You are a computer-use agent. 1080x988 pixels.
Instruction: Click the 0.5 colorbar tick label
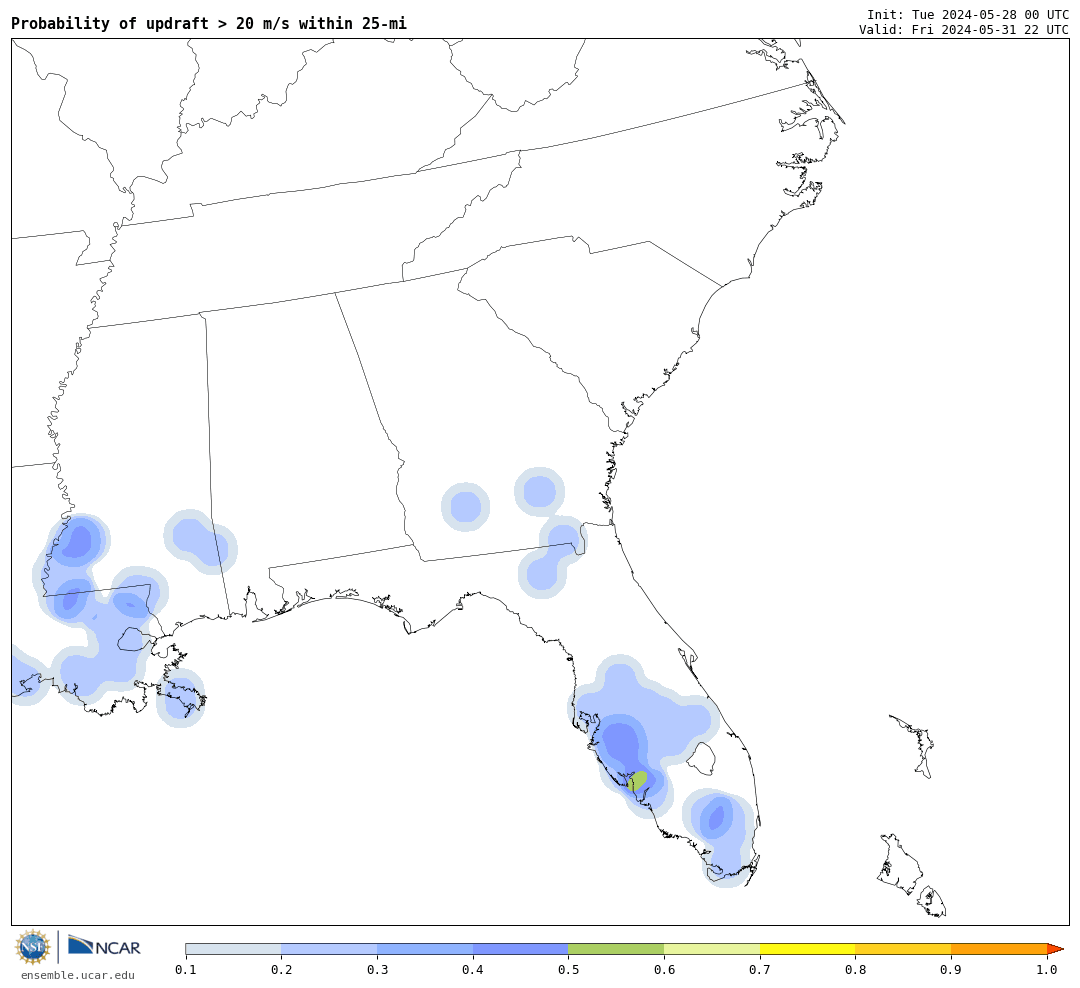click(568, 969)
